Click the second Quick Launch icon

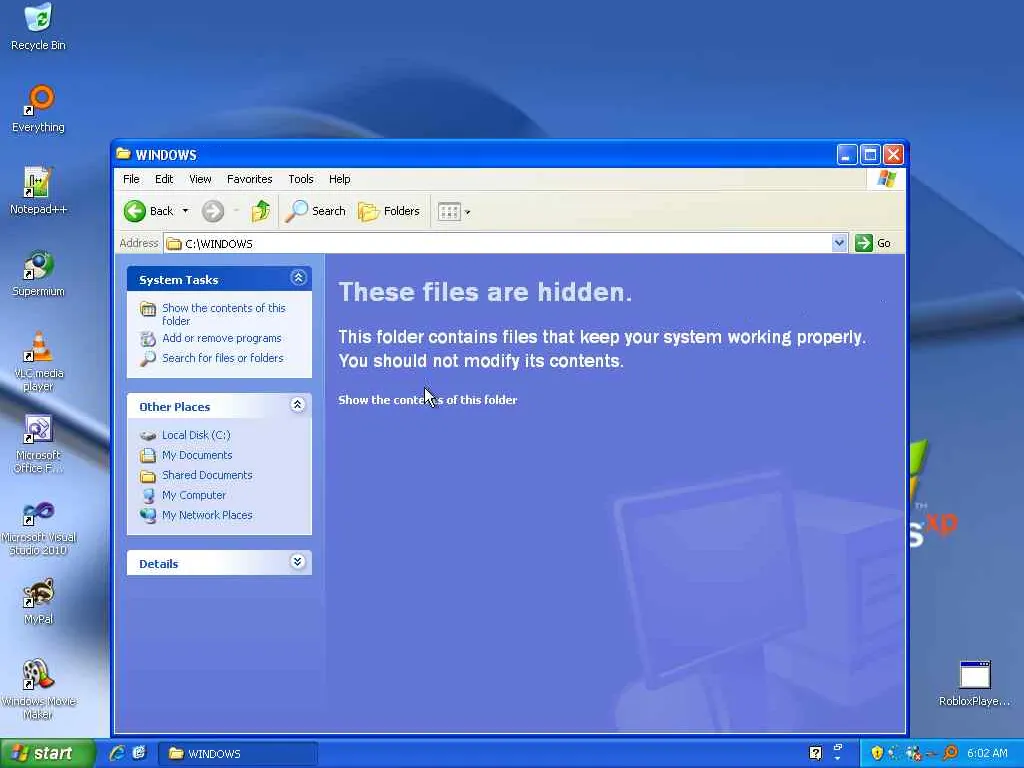point(139,753)
